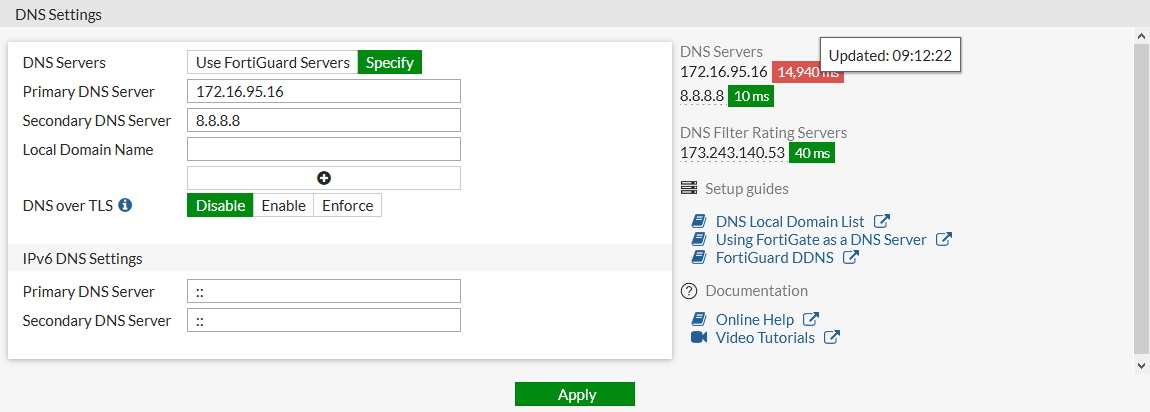Select Use FortiGuard Servers option
Viewport: 1150px width, 412px height.
(272, 62)
